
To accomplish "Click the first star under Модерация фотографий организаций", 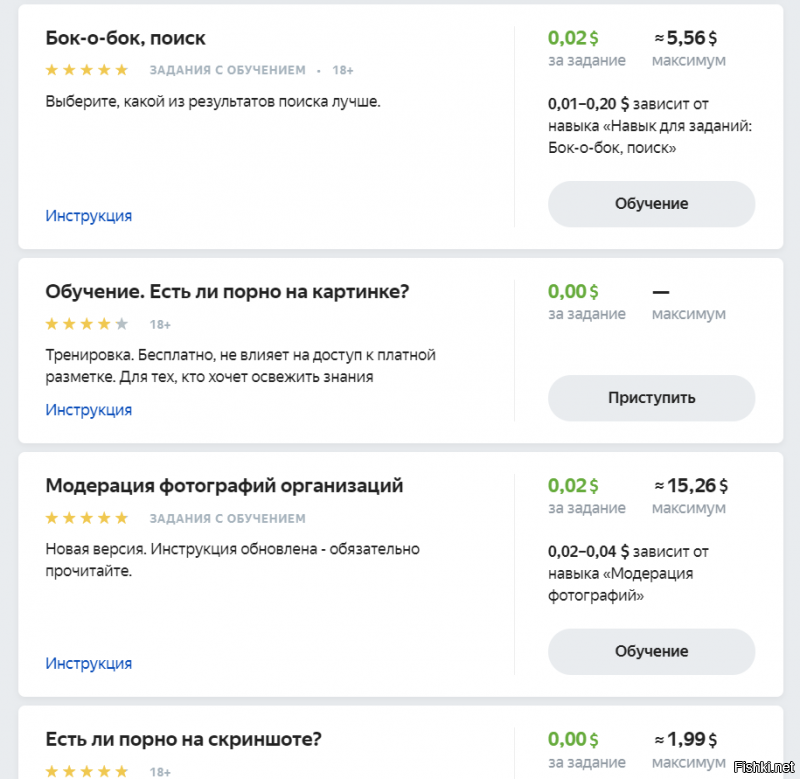I will pos(51,518).
